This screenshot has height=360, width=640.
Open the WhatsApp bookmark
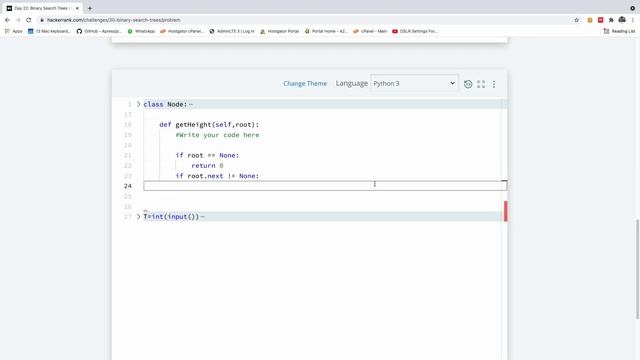[x=141, y=31]
